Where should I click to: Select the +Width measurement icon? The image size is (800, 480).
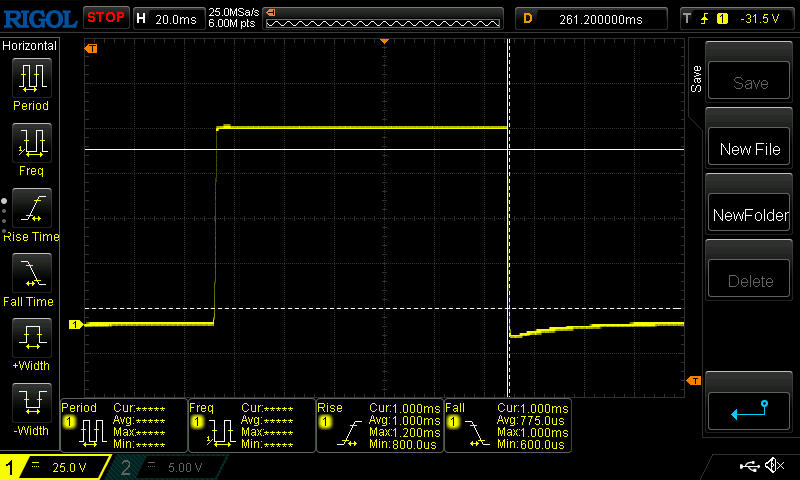tap(30, 337)
